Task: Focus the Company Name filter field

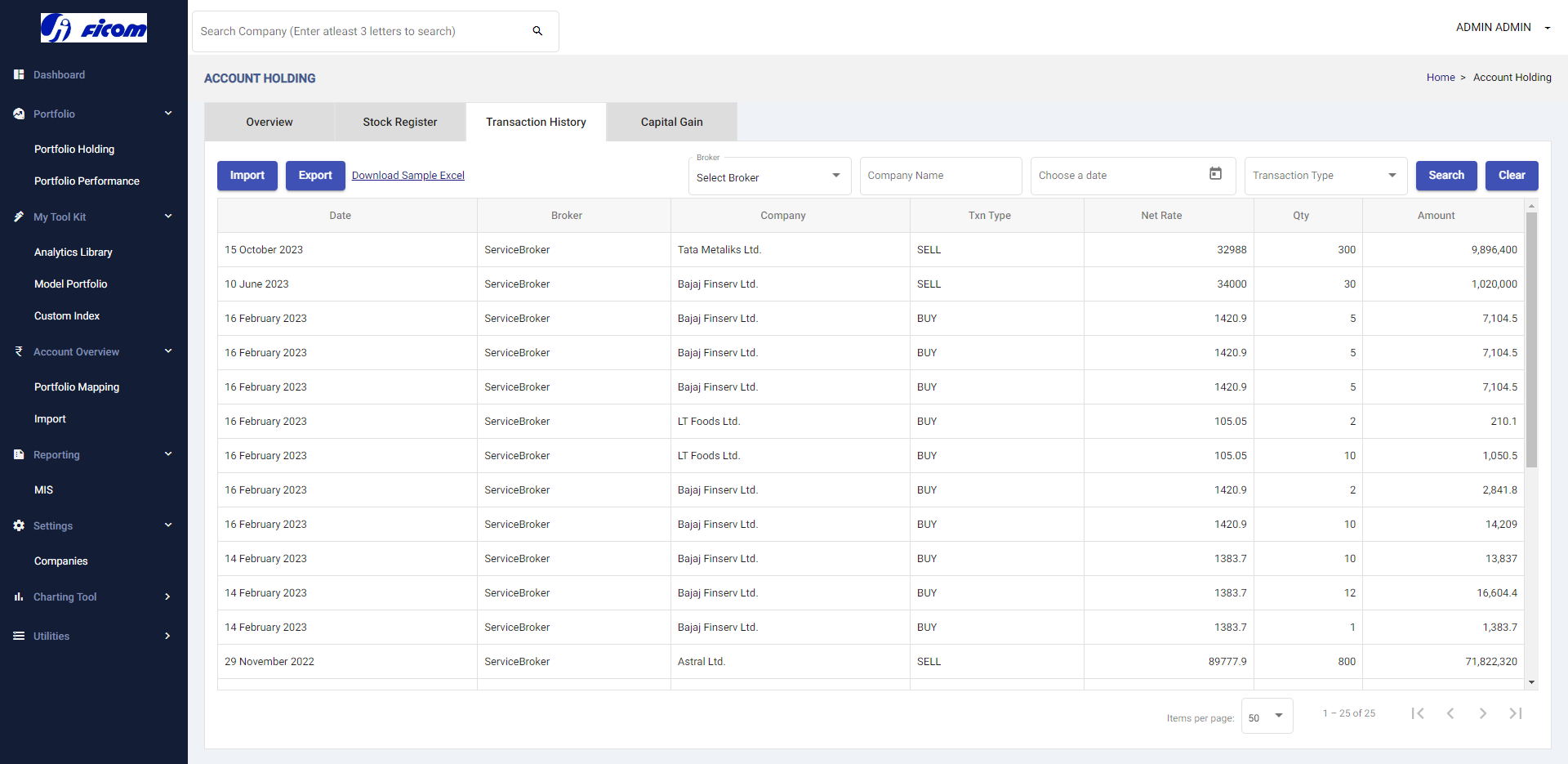Action: click(941, 176)
